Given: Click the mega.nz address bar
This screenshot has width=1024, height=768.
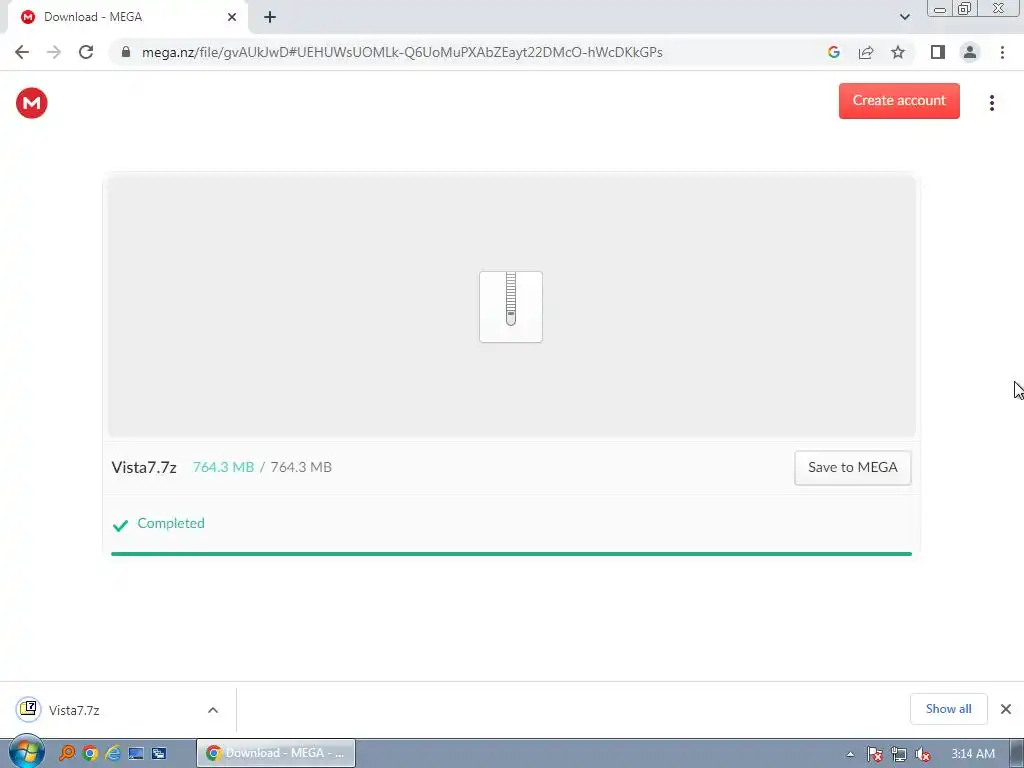Looking at the screenshot, I should [x=402, y=52].
